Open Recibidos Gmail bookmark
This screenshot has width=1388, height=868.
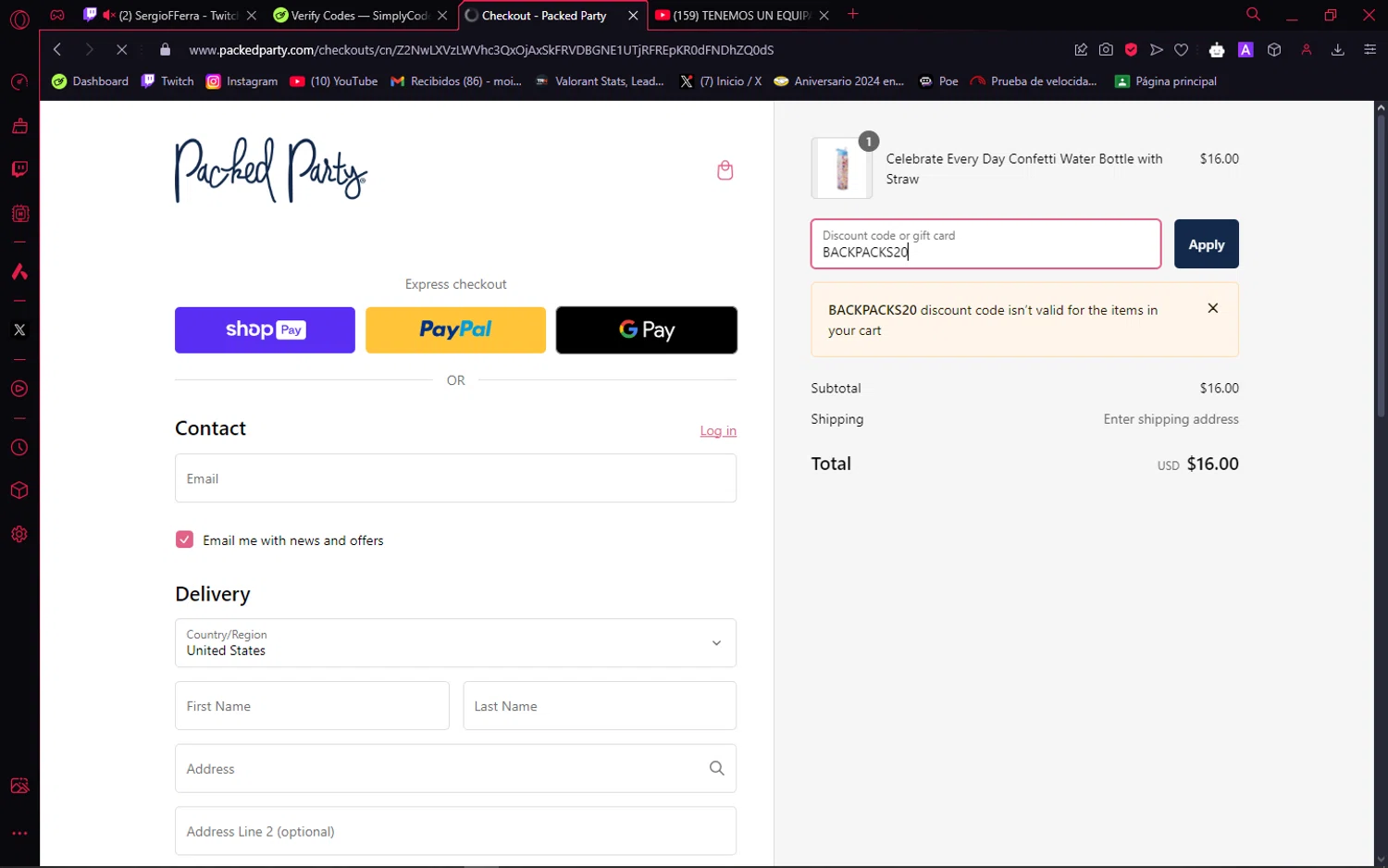[x=456, y=81]
